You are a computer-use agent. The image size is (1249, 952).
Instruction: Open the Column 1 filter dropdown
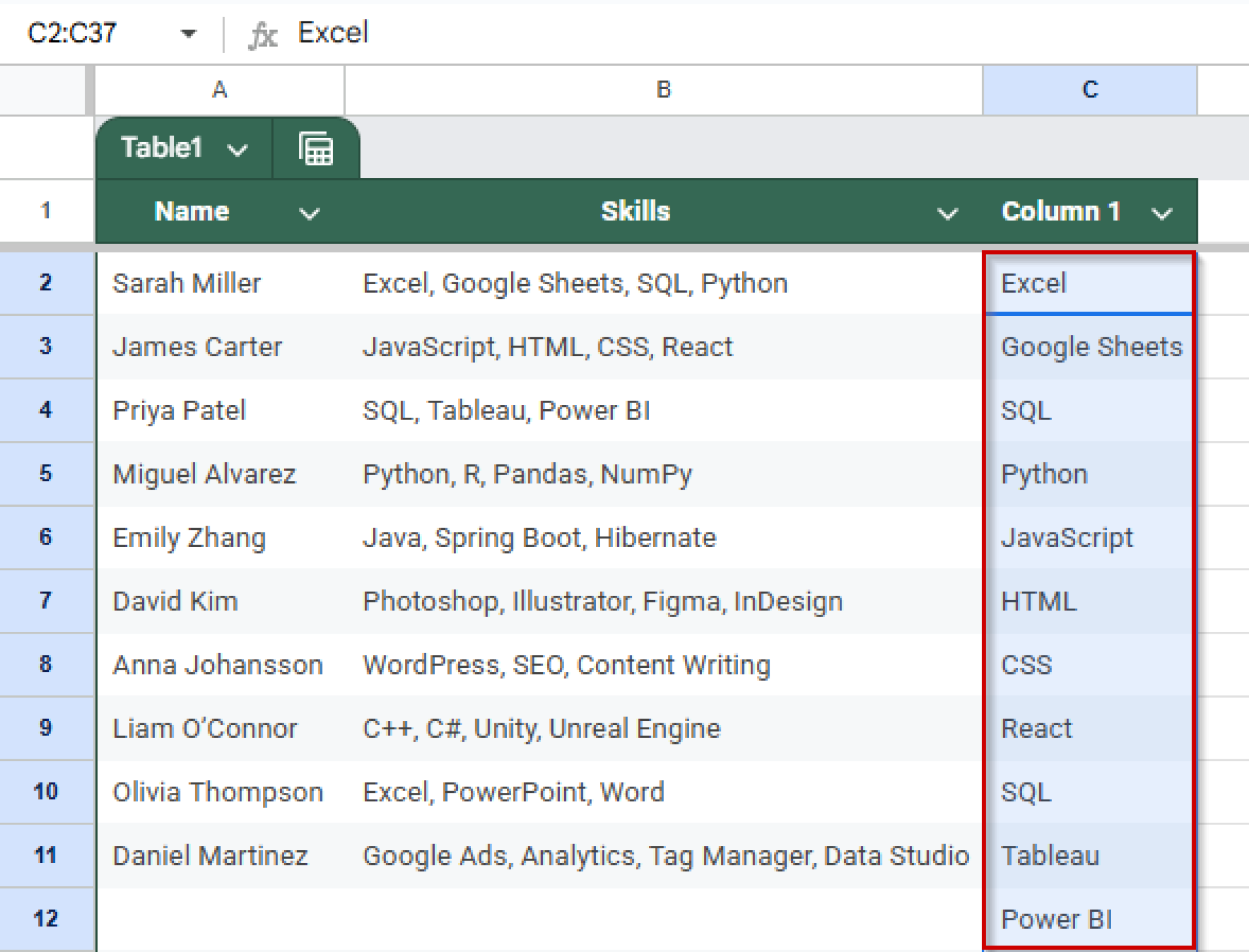(x=1162, y=214)
